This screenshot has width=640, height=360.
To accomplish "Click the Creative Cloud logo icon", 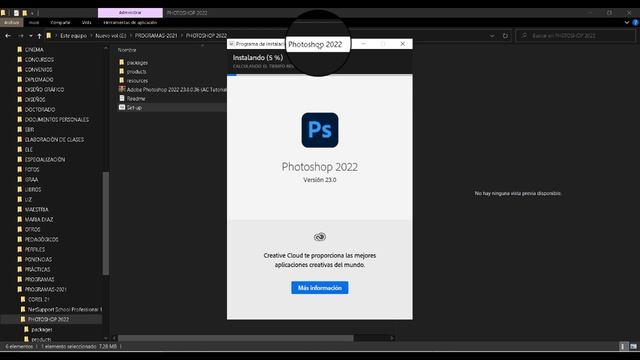I will [x=320, y=237].
